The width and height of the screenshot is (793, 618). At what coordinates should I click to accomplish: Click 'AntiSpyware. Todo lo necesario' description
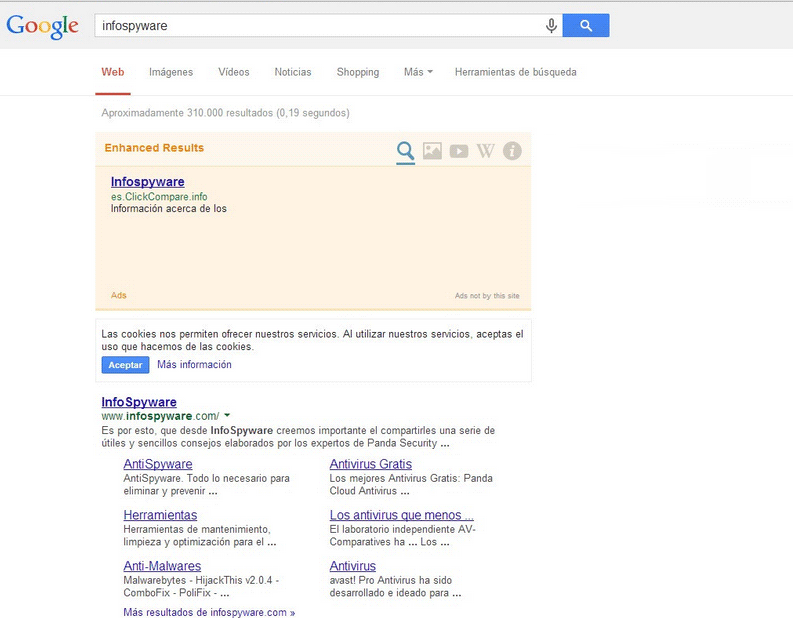point(206,484)
